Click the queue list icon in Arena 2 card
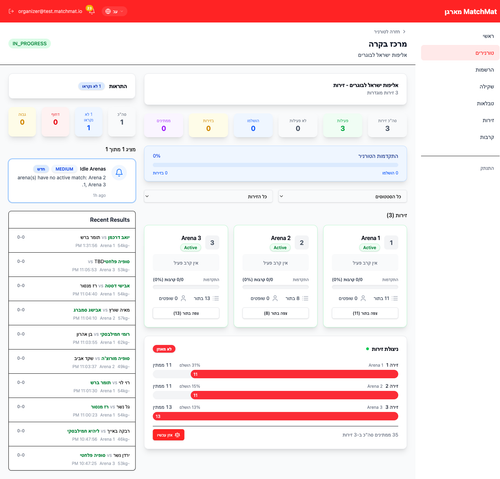This screenshot has width=500, height=479. point(305,298)
